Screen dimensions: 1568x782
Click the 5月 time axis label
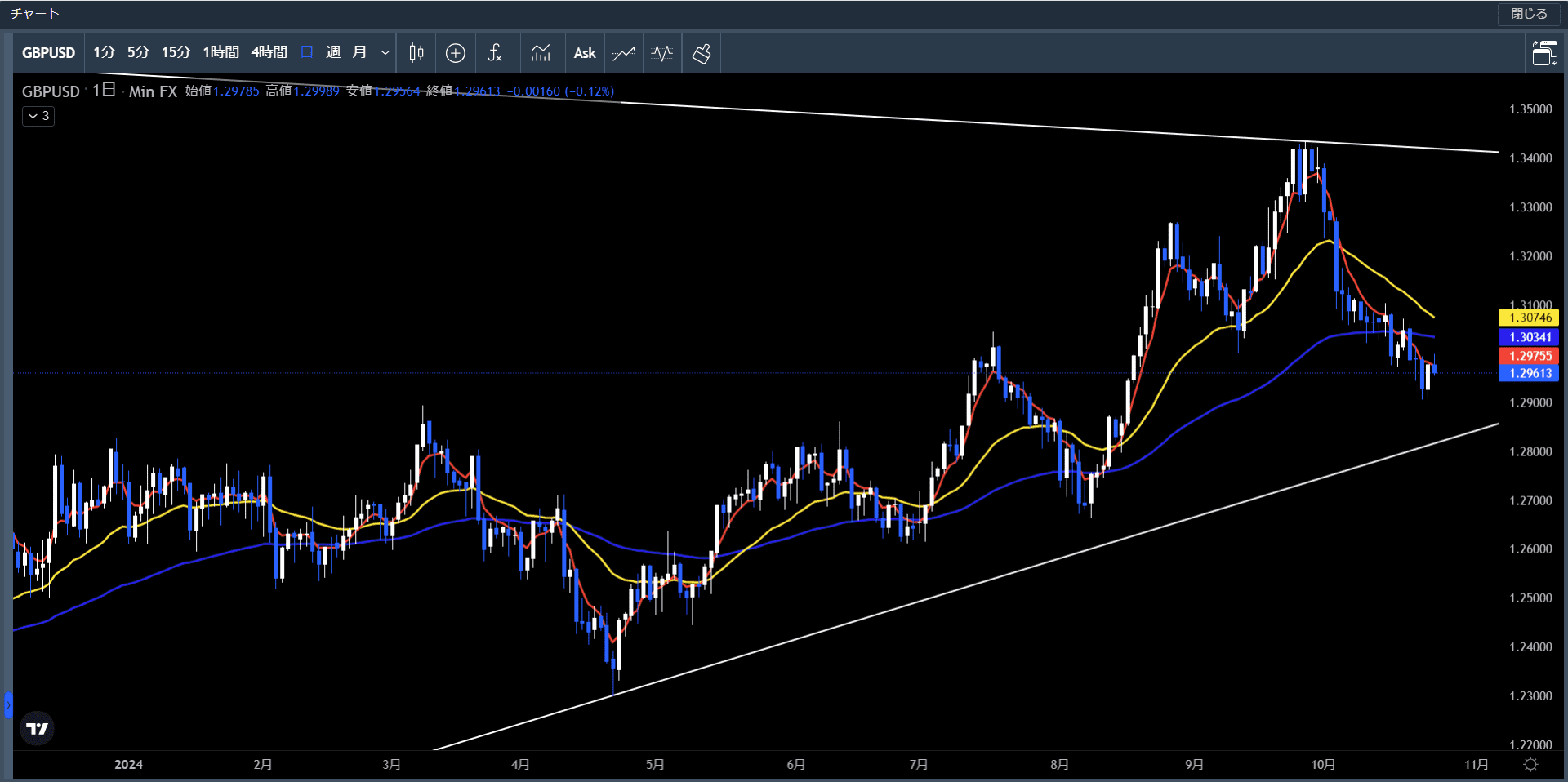(x=655, y=765)
